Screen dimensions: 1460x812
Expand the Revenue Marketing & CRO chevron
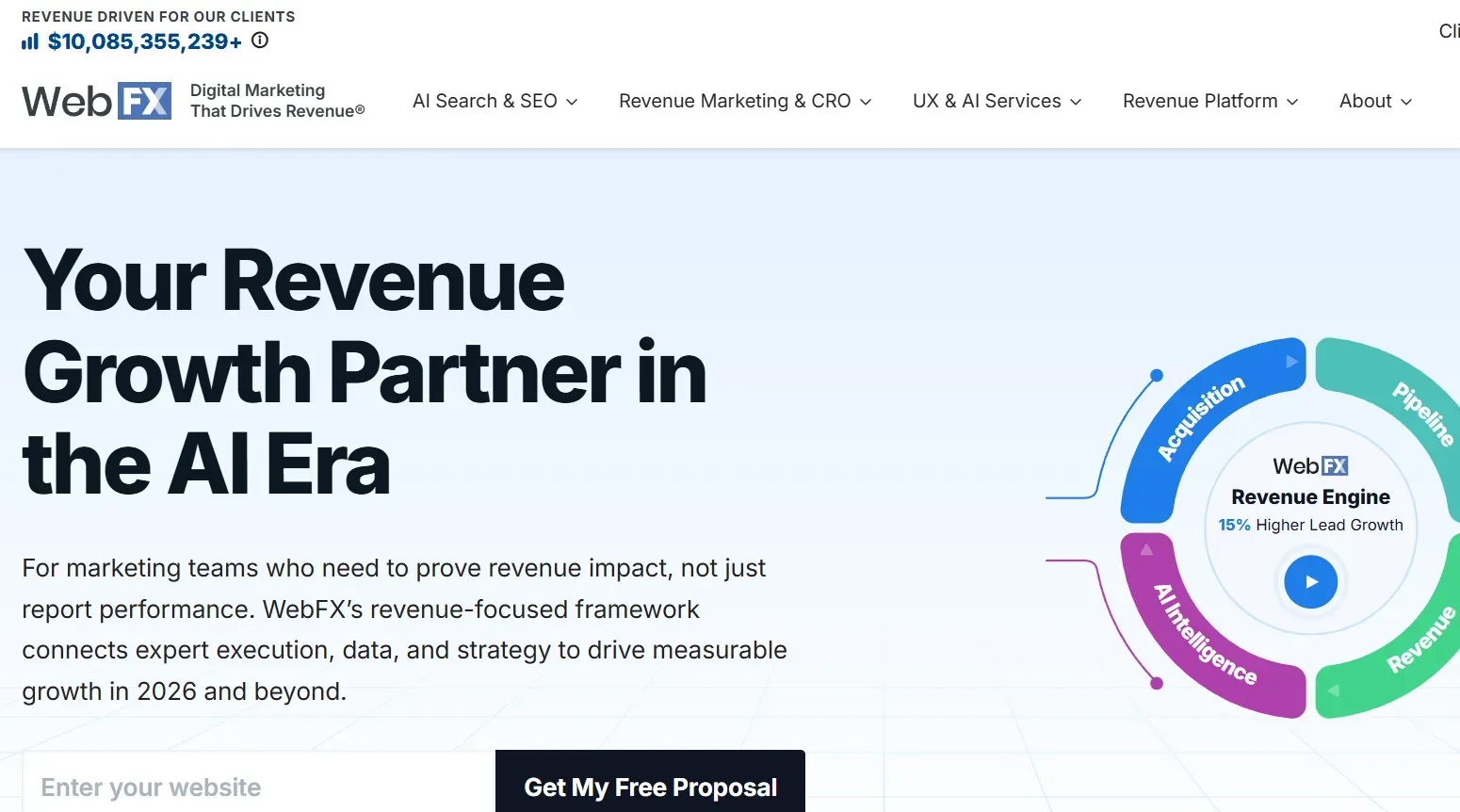click(x=866, y=102)
